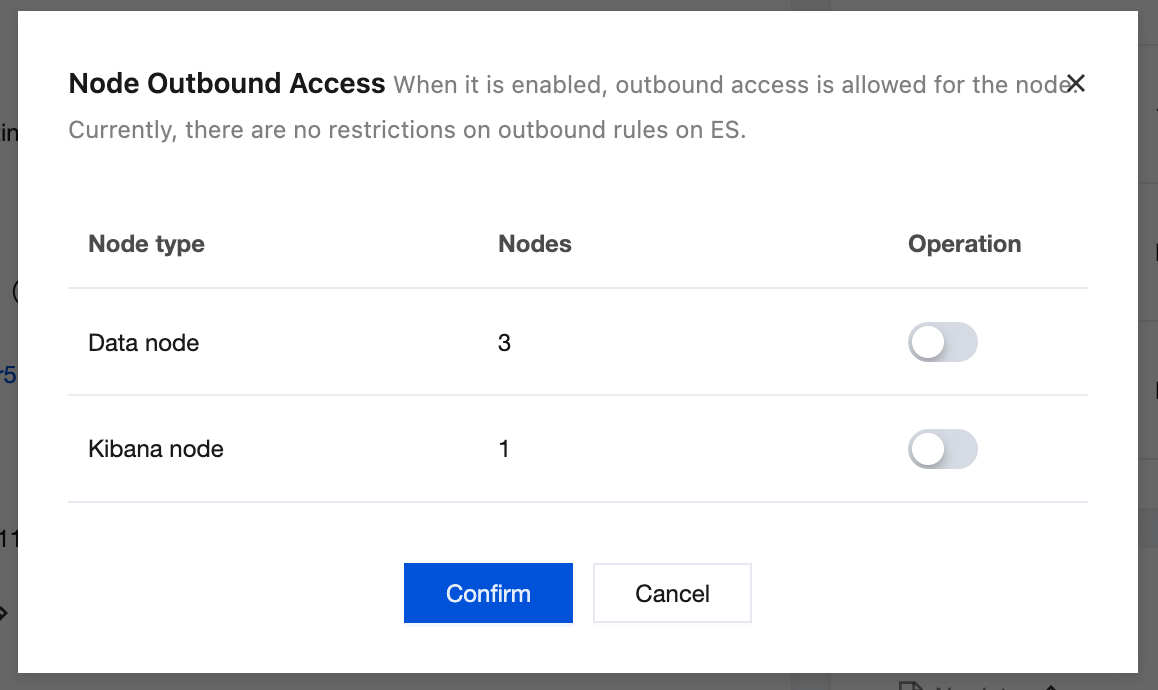Click the partially hidden blue link behind dialog

pos(8,376)
